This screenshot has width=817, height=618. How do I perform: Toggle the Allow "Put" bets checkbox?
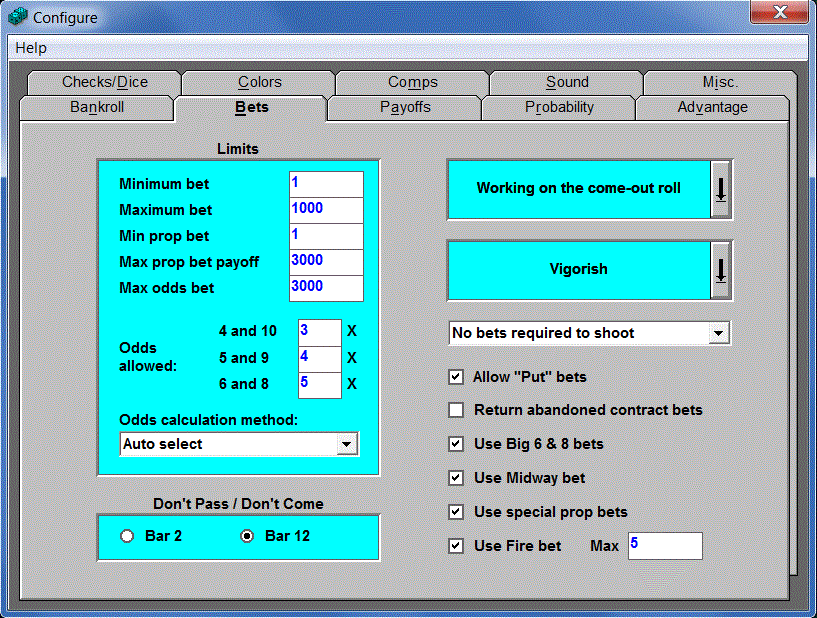click(456, 377)
